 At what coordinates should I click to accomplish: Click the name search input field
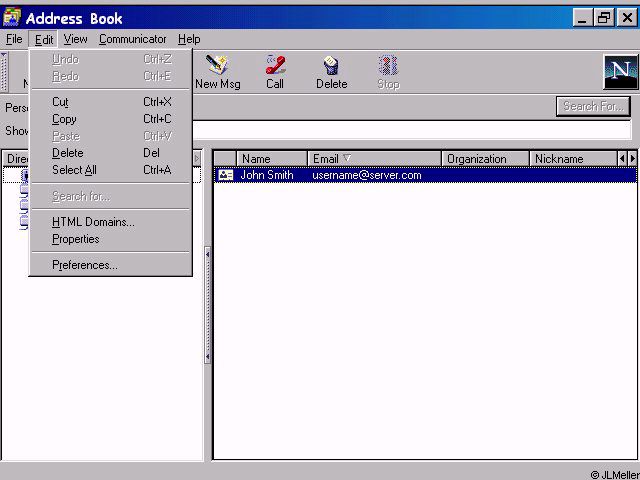[411, 131]
